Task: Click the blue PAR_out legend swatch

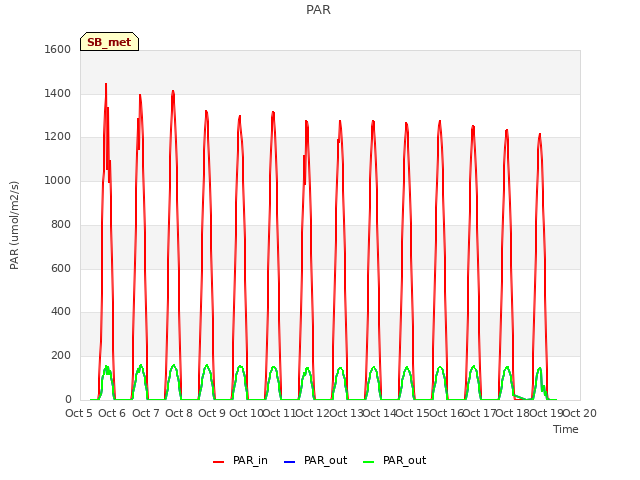Action: pos(289,462)
